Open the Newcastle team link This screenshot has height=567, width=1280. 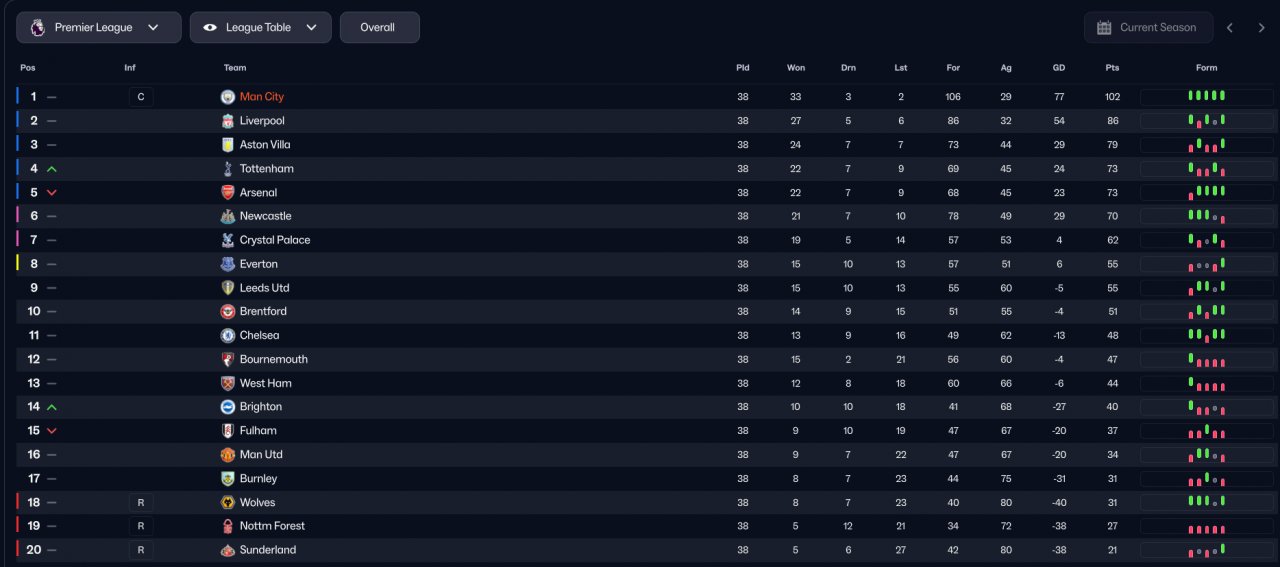pyautogui.click(x=265, y=216)
